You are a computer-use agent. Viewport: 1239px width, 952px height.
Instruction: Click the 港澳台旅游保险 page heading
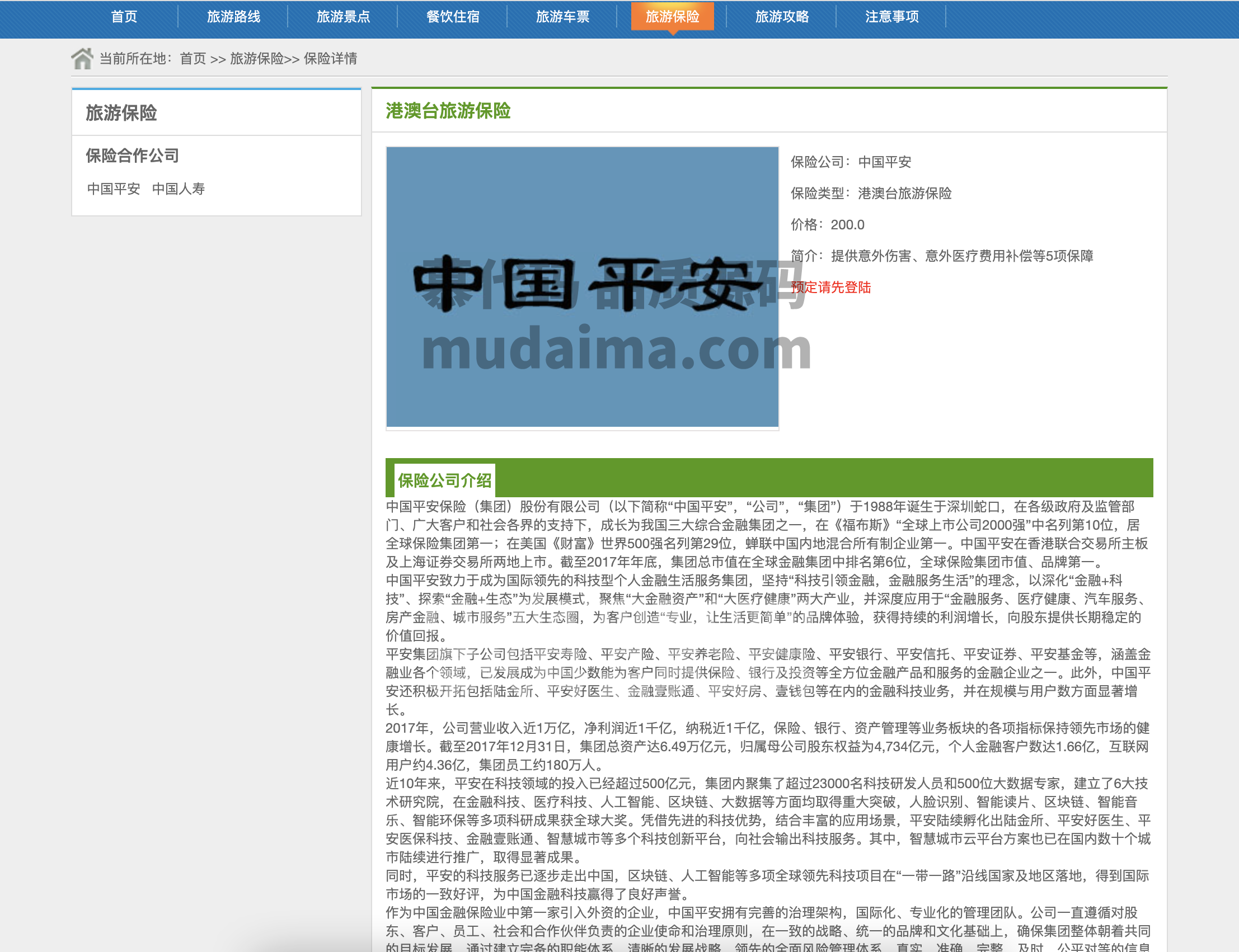click(448, 111)
